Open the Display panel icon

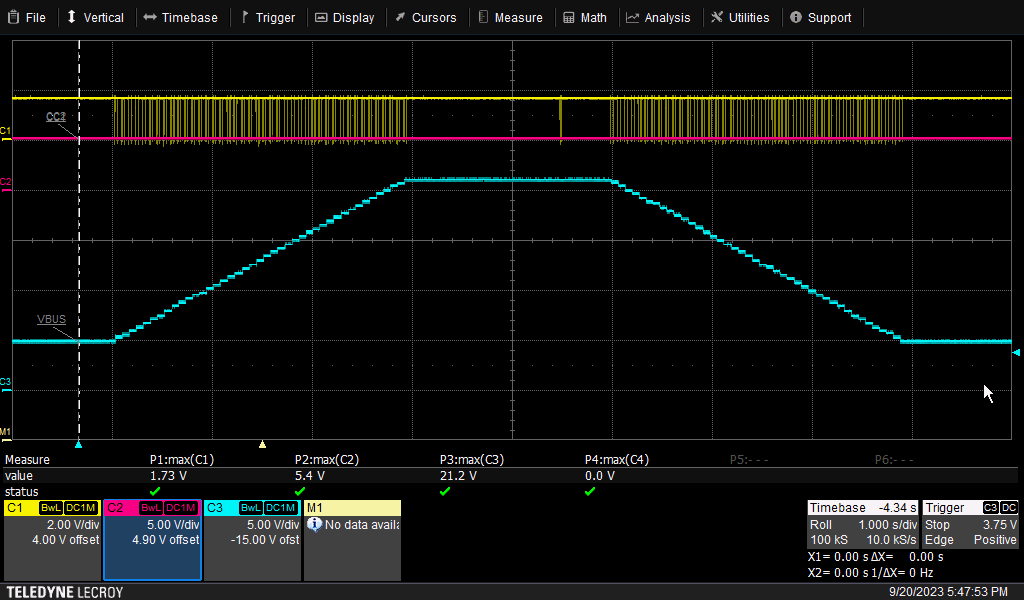click(x=322, y=16)
